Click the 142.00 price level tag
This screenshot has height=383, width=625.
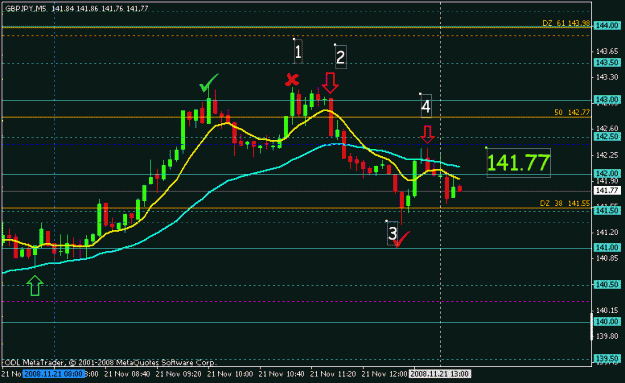pyautogui.click(x=607, y=173)
